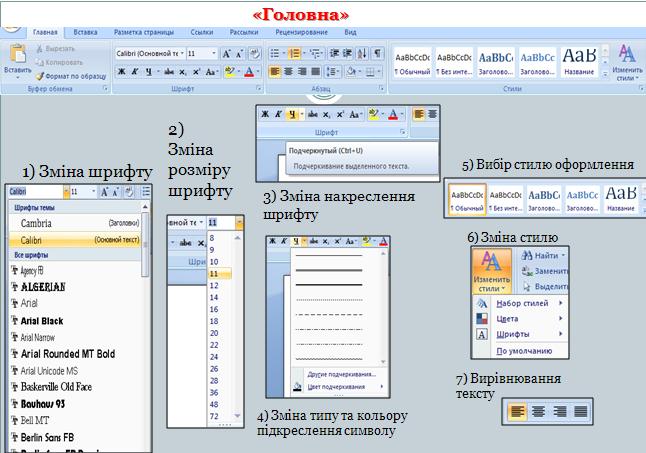Open the underline style arrow in the main ribbon

[x=158, y=72]
